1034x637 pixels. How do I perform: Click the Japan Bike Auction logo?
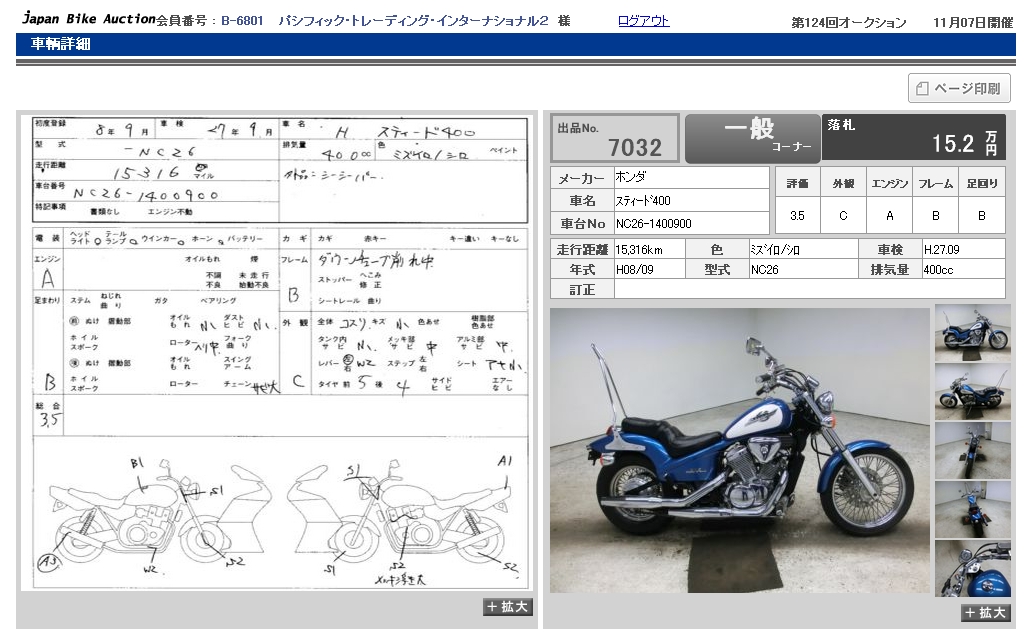click(88, 20)
